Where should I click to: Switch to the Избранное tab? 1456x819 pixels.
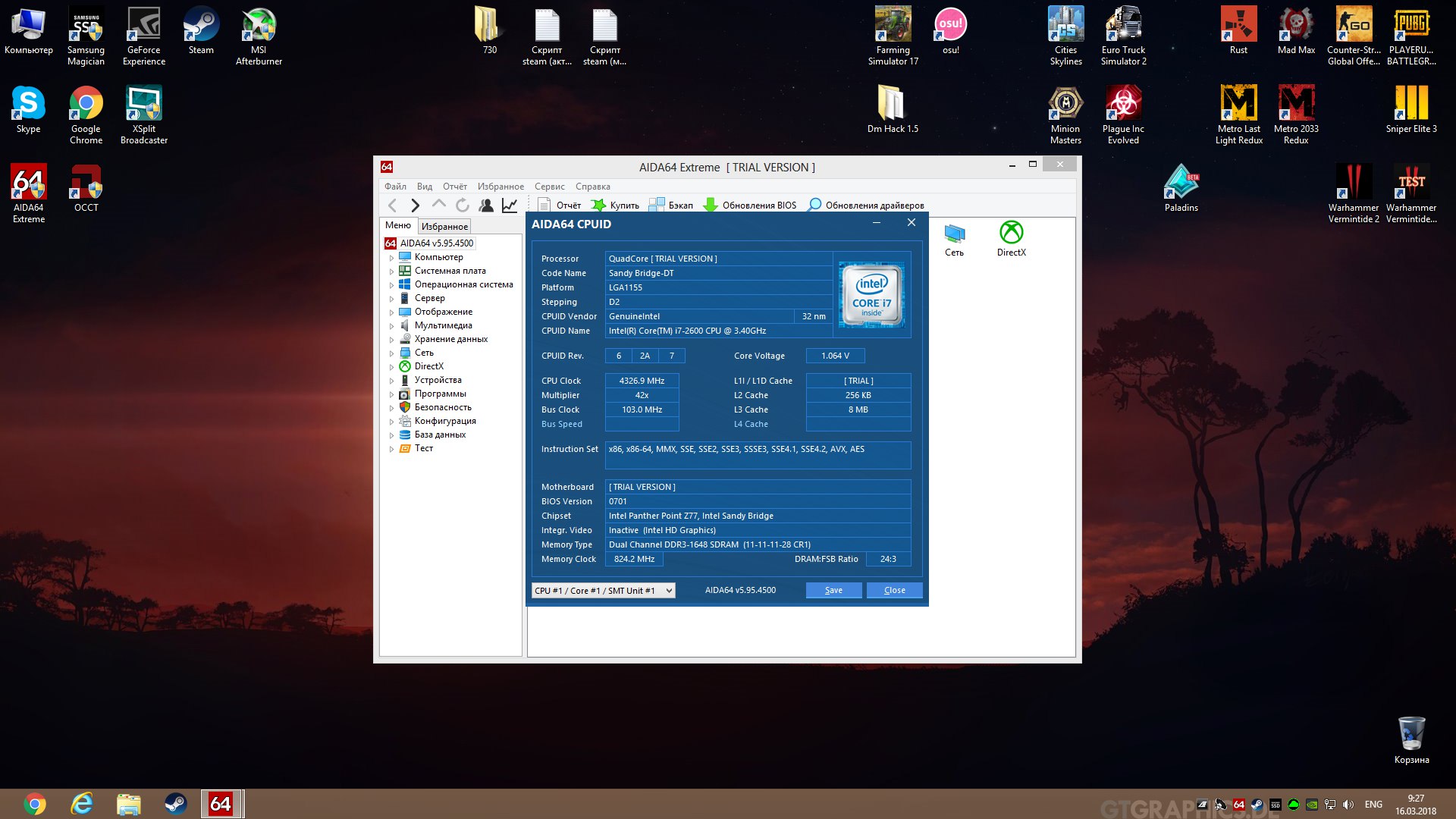pyautogui.click(x=444, y=227)
